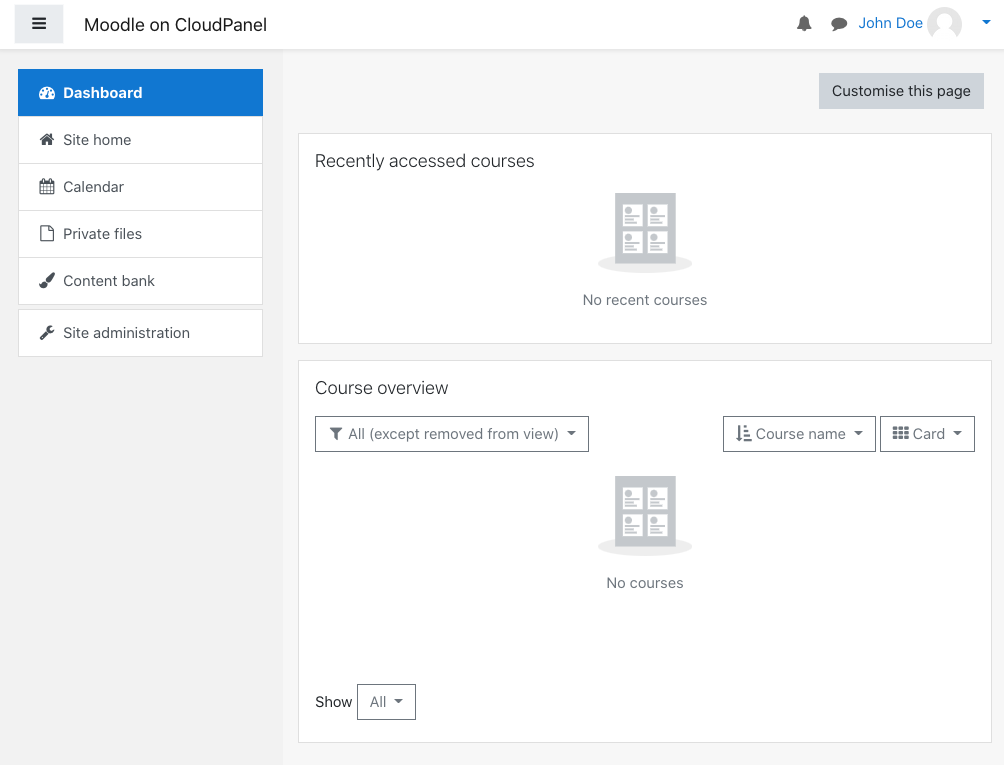Open Private files
1004x765 pixels.
coord(140,234)
